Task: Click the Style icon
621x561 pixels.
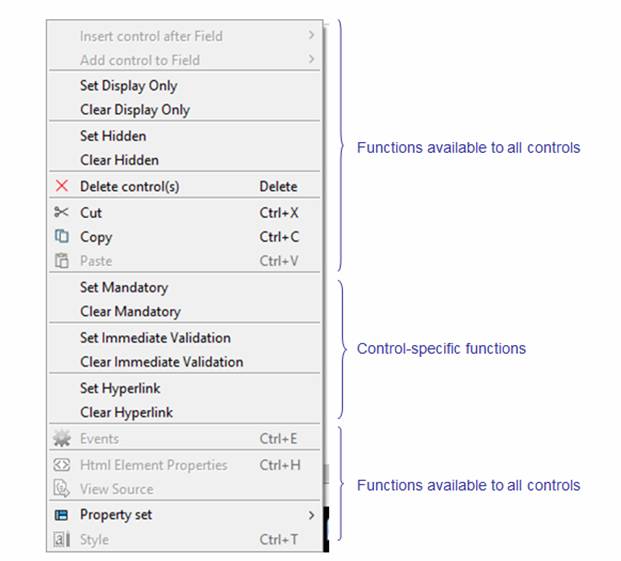Action: [x=62, y=540]
